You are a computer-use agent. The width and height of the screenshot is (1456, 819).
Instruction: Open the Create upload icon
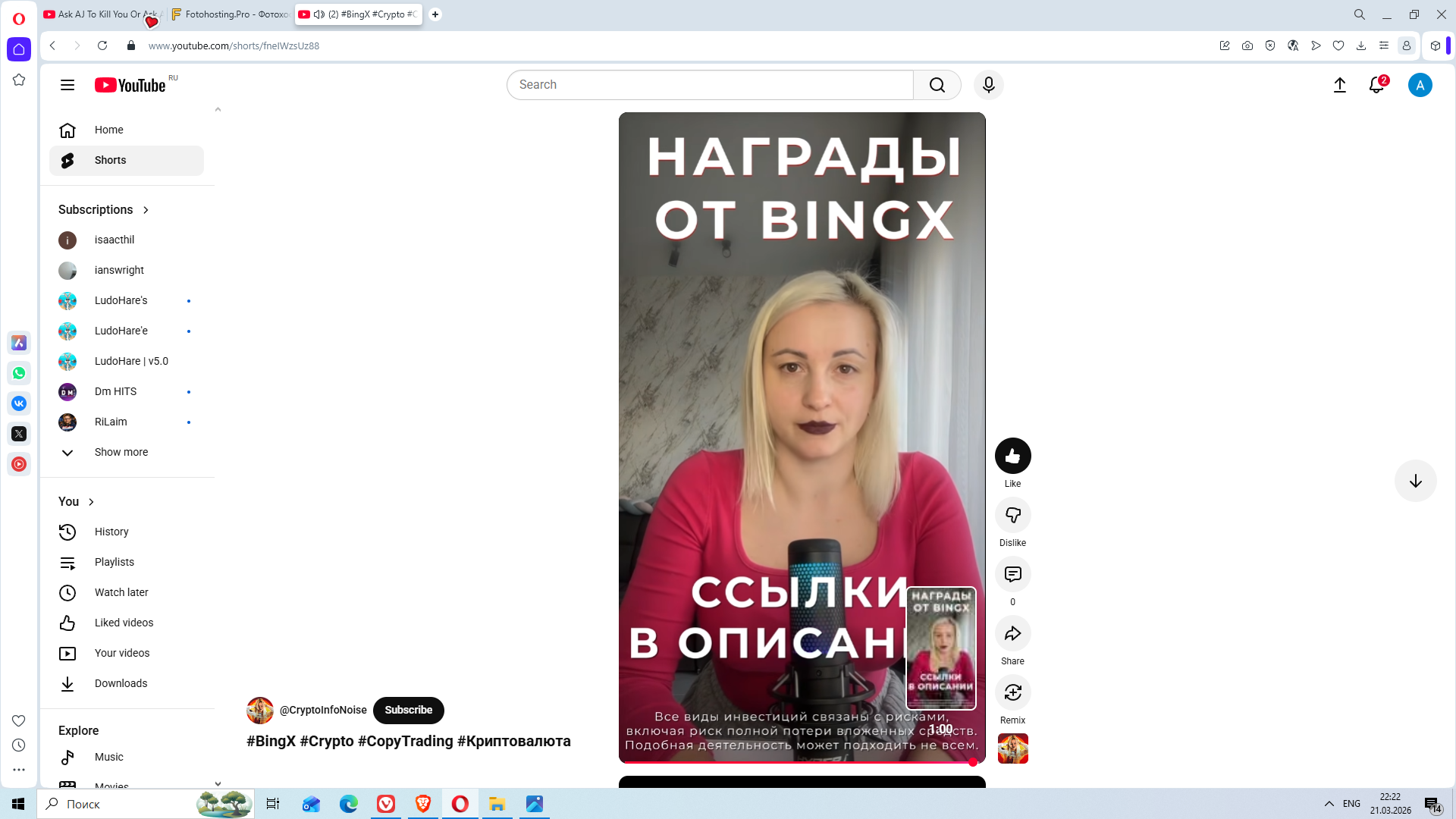click(x=1340, y=85)
